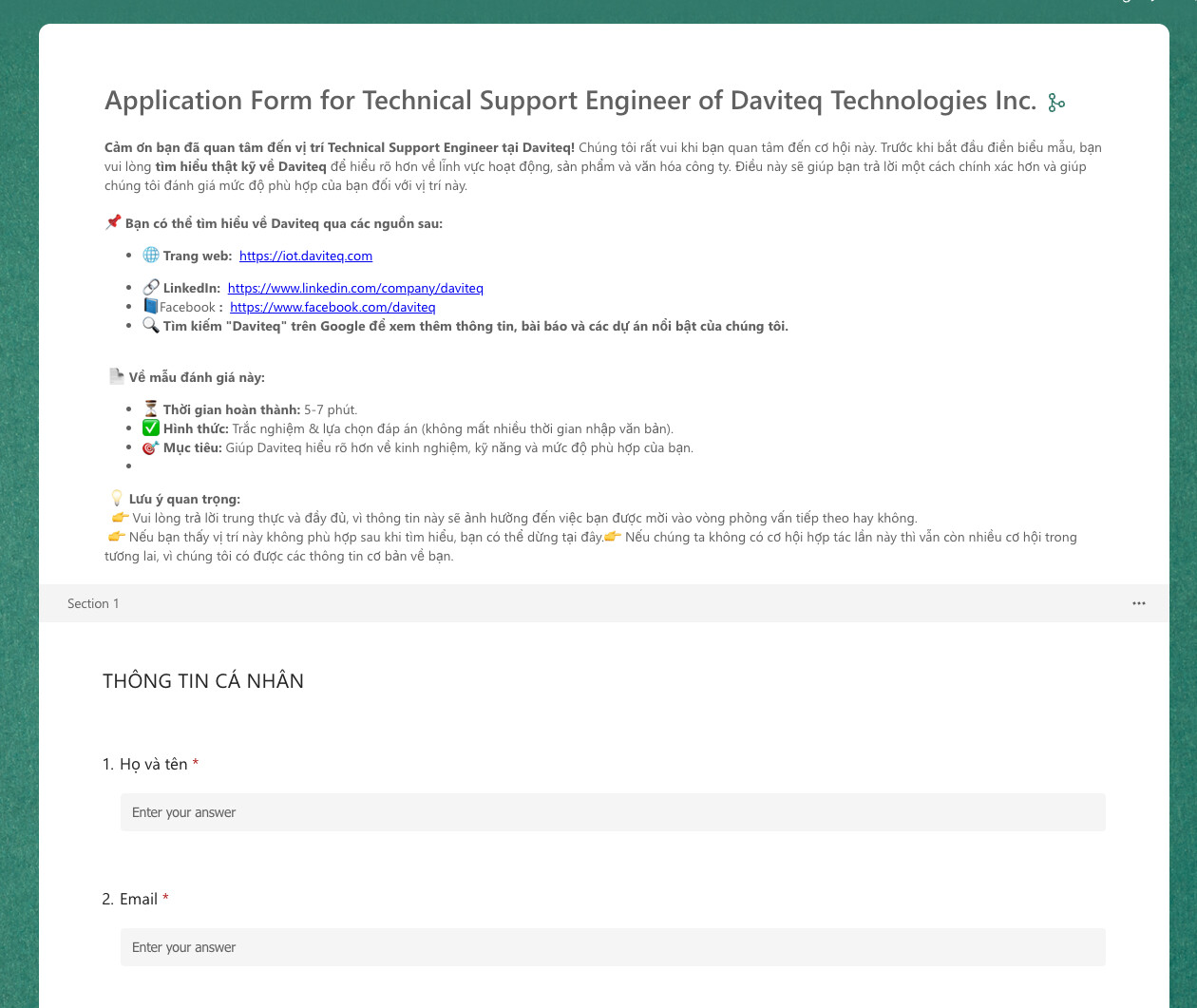Open the Daviteq LinkedIn company link
Image resolution: width=1197 pixels, height=1008 pixels.
click(x=355, y=288)
